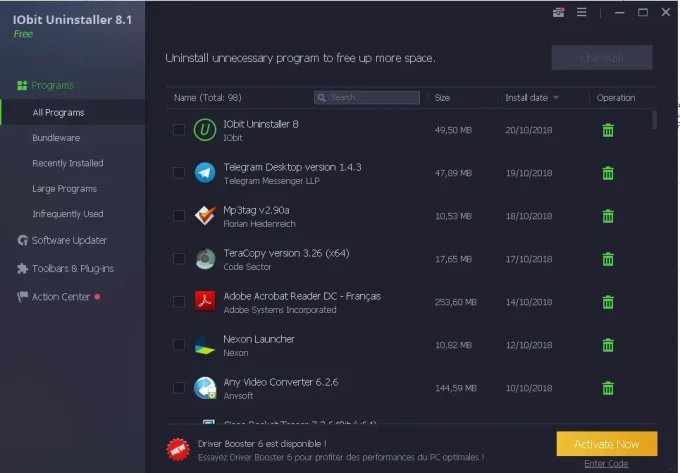Switch to Large Programs list
Image resolution: width=680 pixels, height=473 pixels.
64,189
